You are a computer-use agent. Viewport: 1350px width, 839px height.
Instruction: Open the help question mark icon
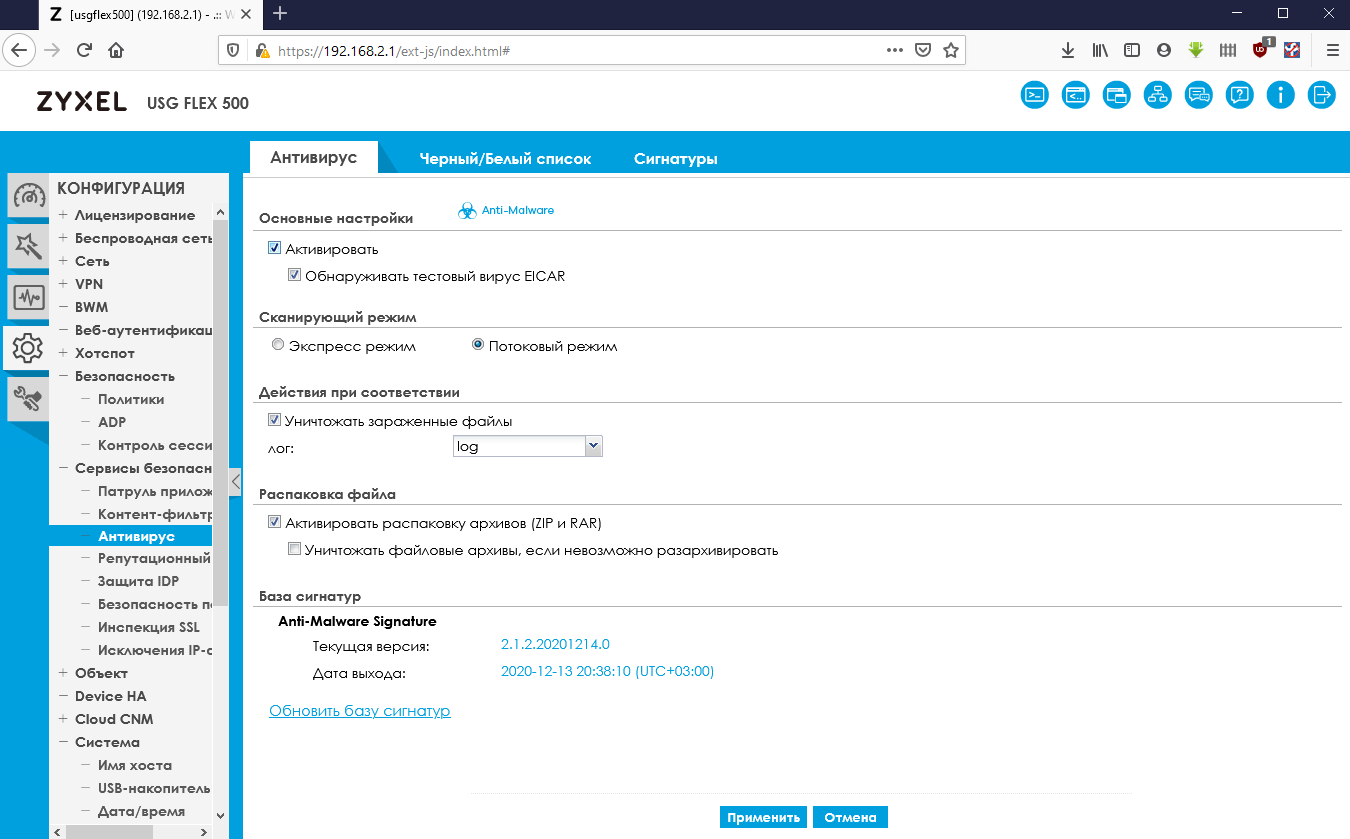click(1239, 95)
